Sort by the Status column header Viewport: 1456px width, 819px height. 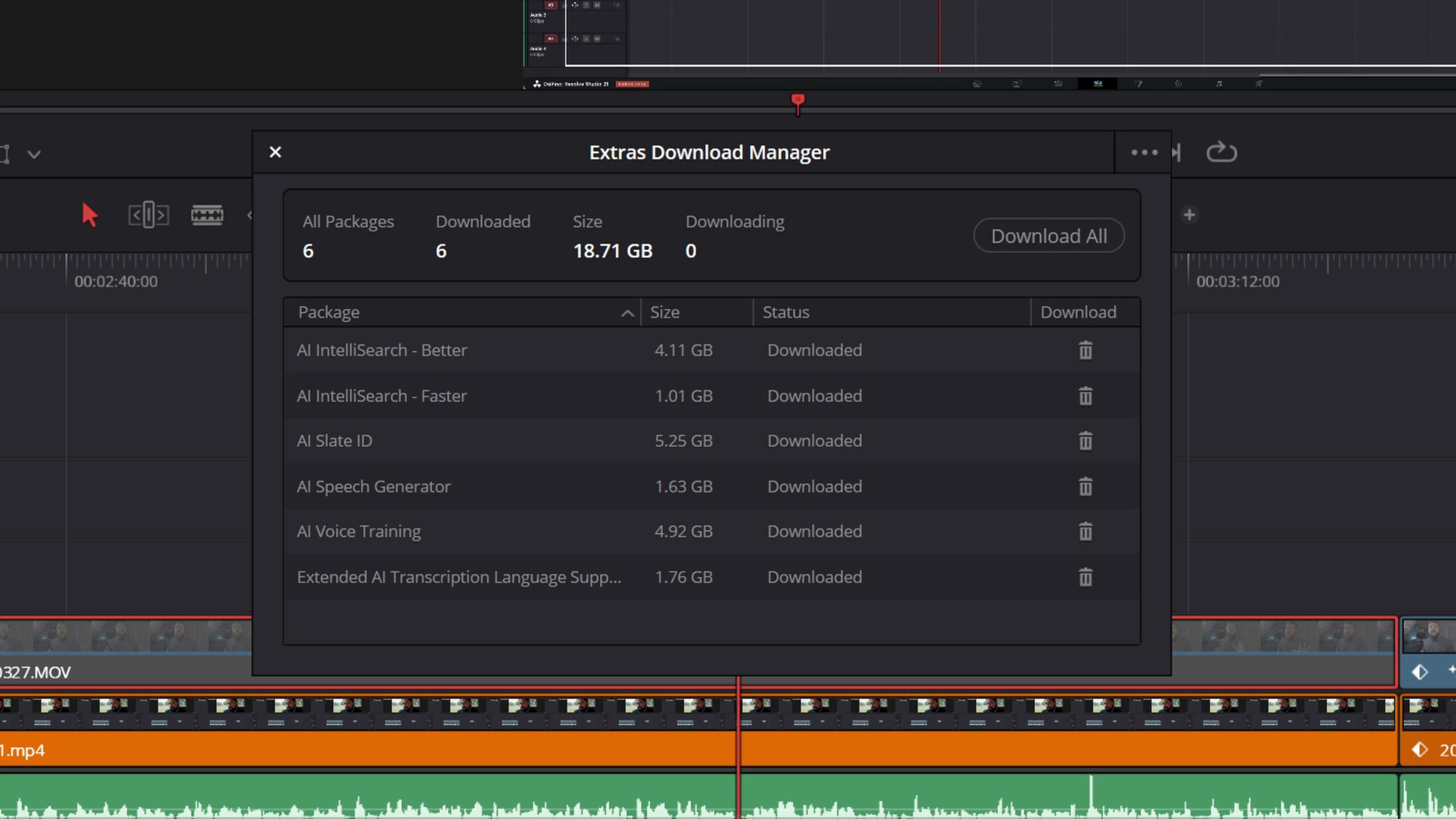[x=892, y=312]
